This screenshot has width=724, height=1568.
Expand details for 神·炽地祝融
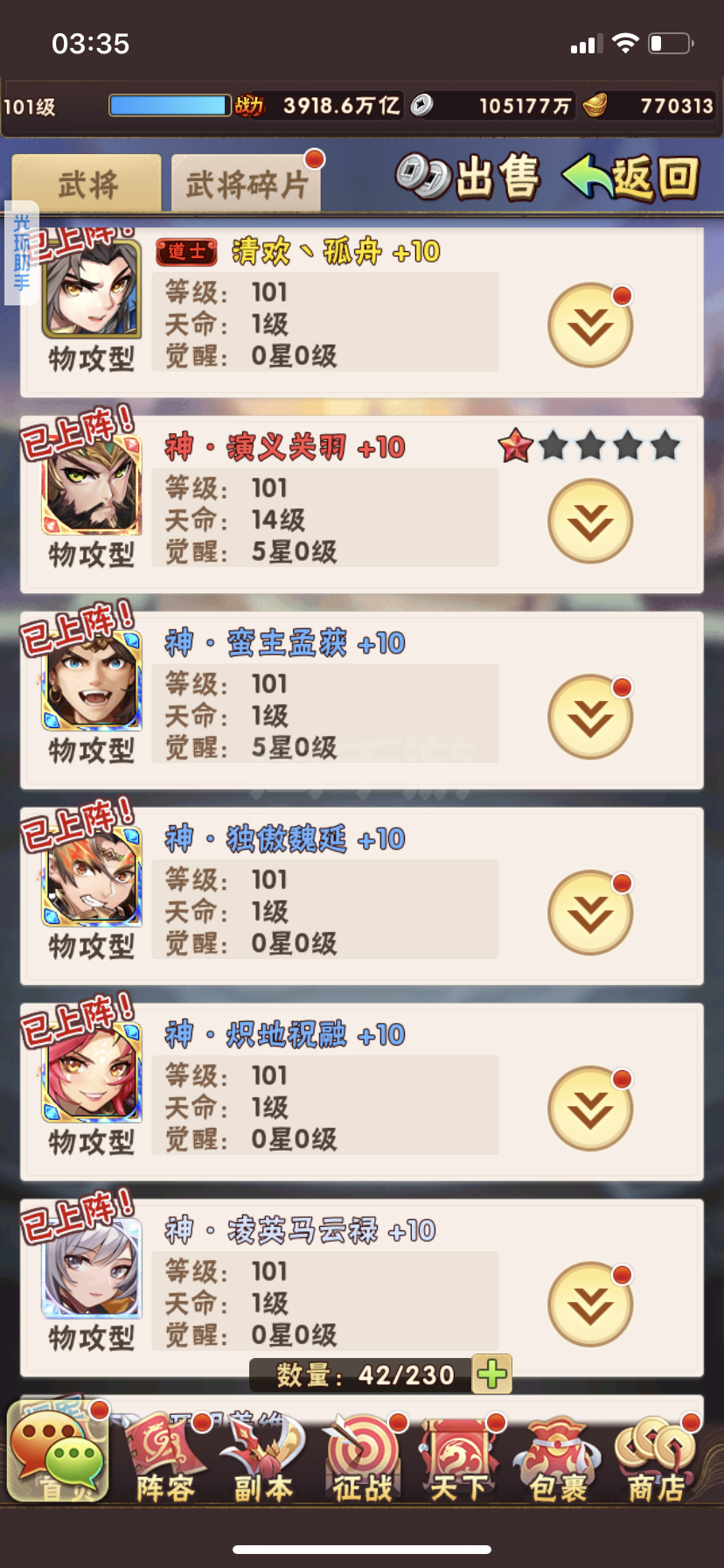pos(590,1109)
